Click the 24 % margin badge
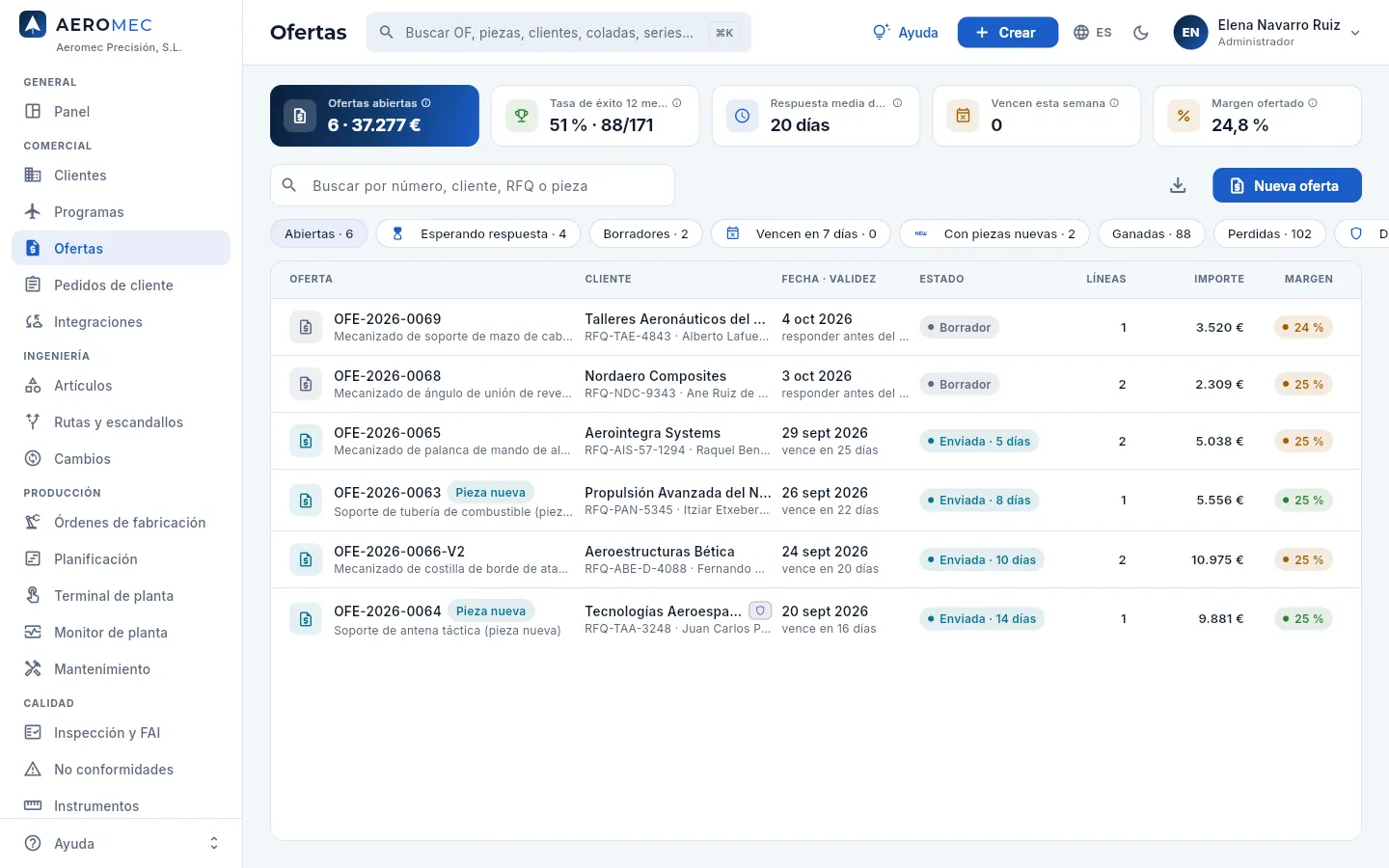The image size is (1389, 868). coord(1302,327)
